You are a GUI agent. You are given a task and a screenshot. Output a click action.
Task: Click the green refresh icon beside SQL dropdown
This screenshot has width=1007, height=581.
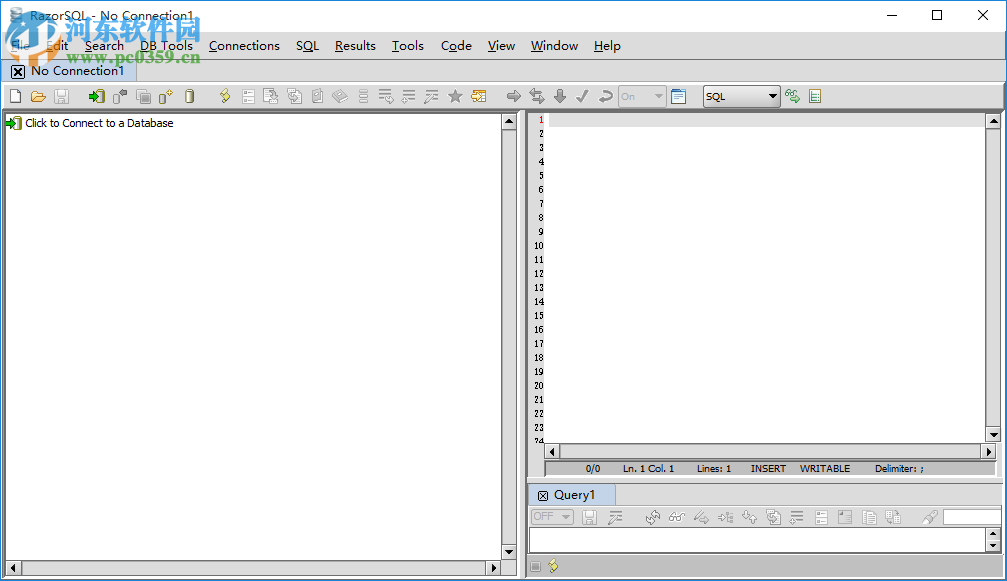[x=792, y=96]
